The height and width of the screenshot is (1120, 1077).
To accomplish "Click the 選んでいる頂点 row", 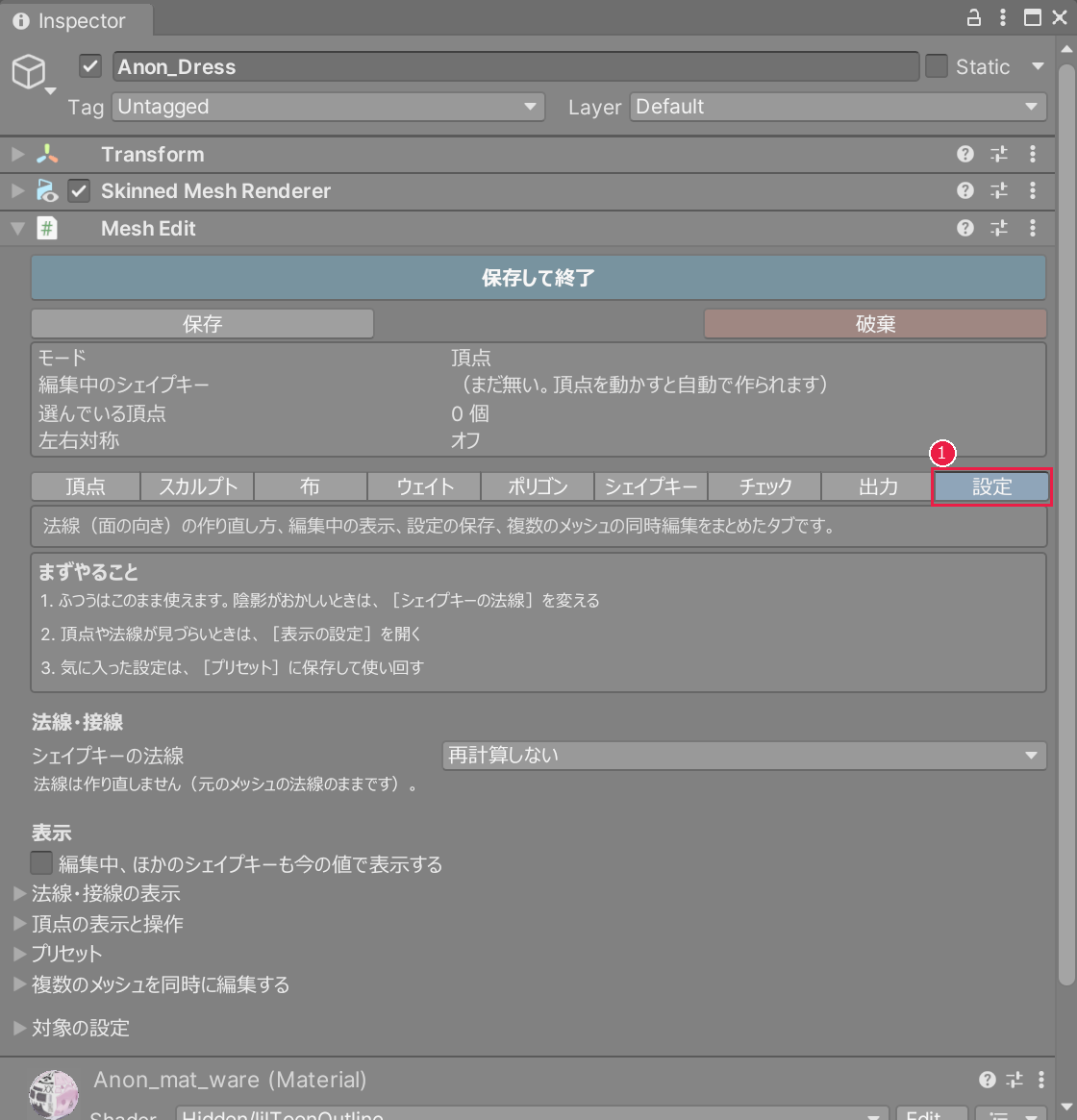I will click(x=538, y=412).
